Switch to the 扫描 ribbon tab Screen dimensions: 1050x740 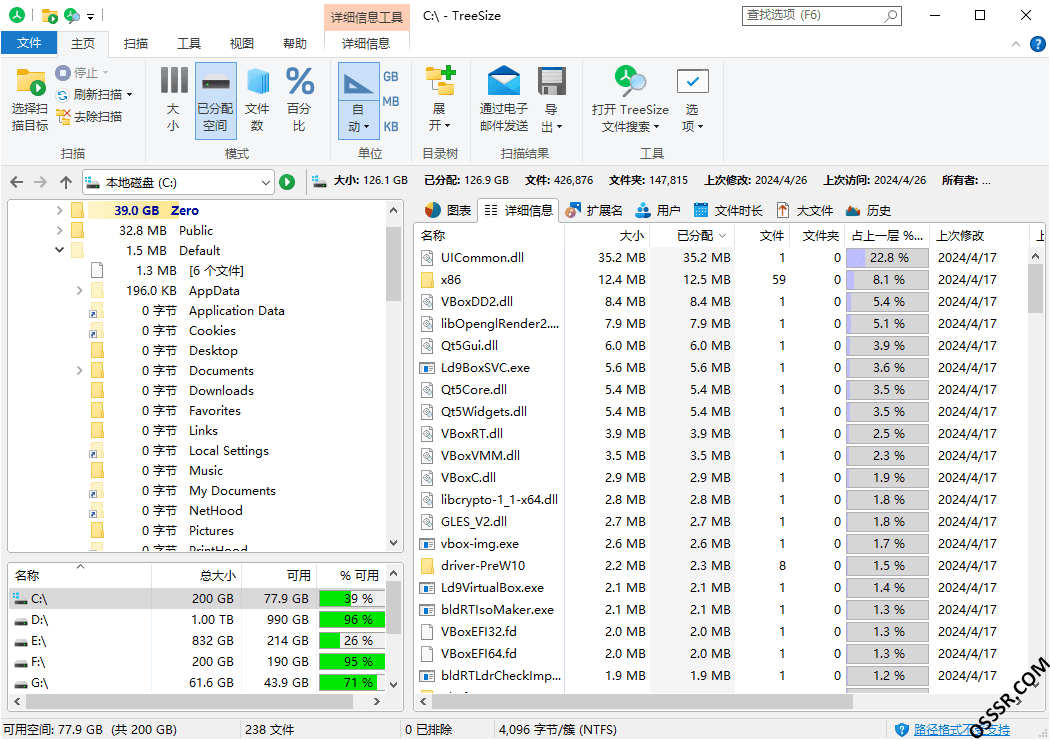coord(136,44)
